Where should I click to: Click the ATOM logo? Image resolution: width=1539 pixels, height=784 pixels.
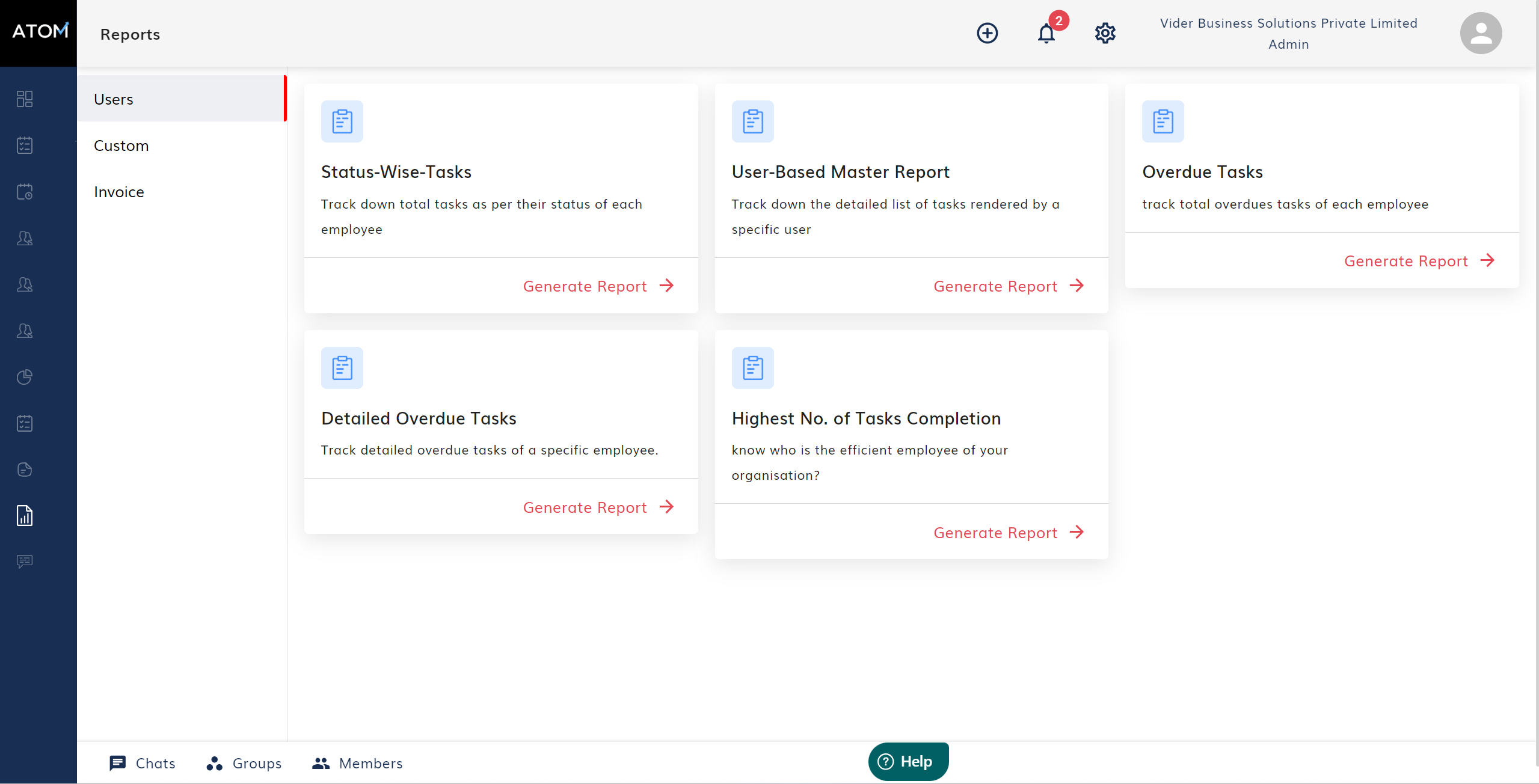39,31
